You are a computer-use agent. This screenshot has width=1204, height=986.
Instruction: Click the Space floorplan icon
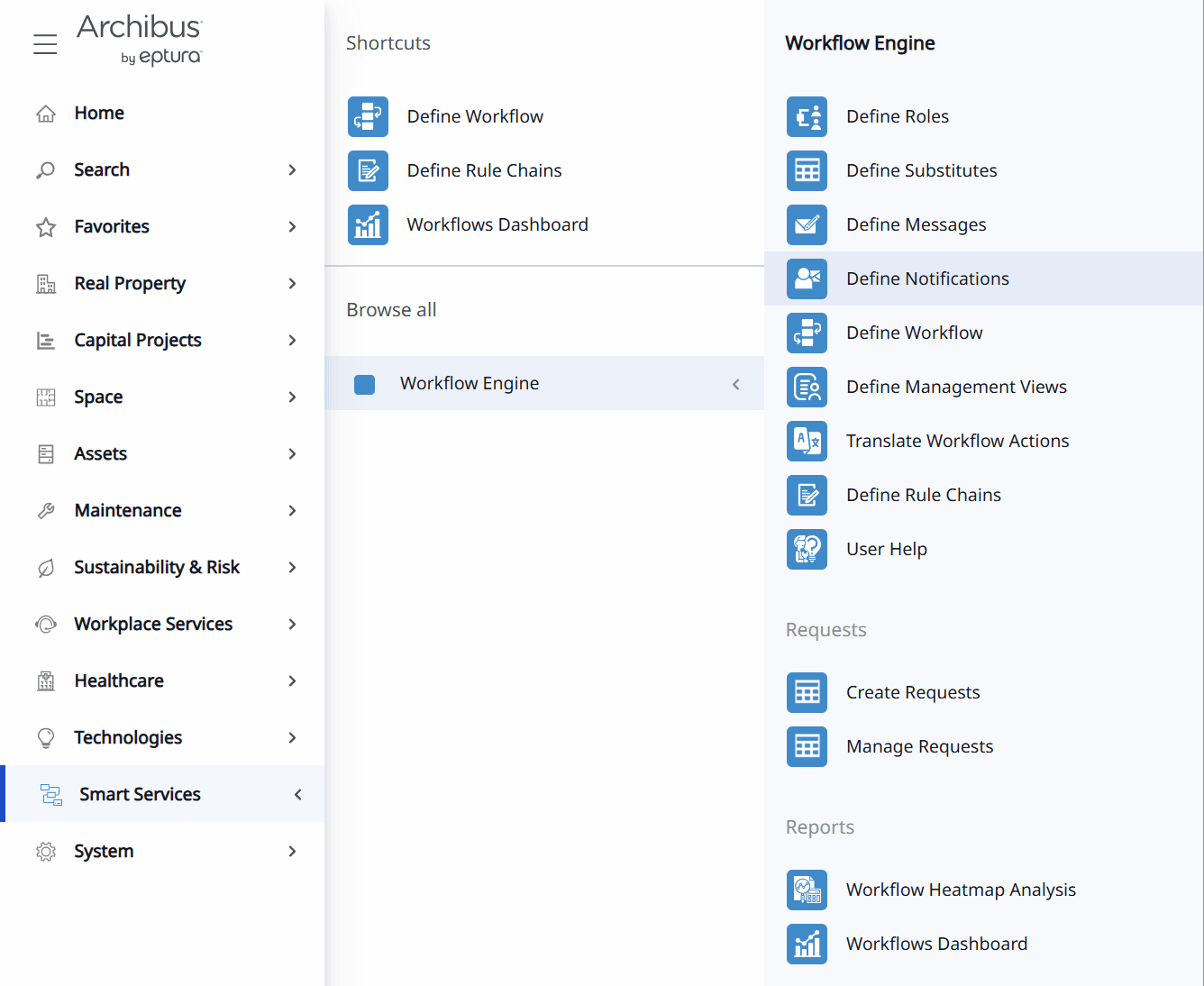click(46, 397)
